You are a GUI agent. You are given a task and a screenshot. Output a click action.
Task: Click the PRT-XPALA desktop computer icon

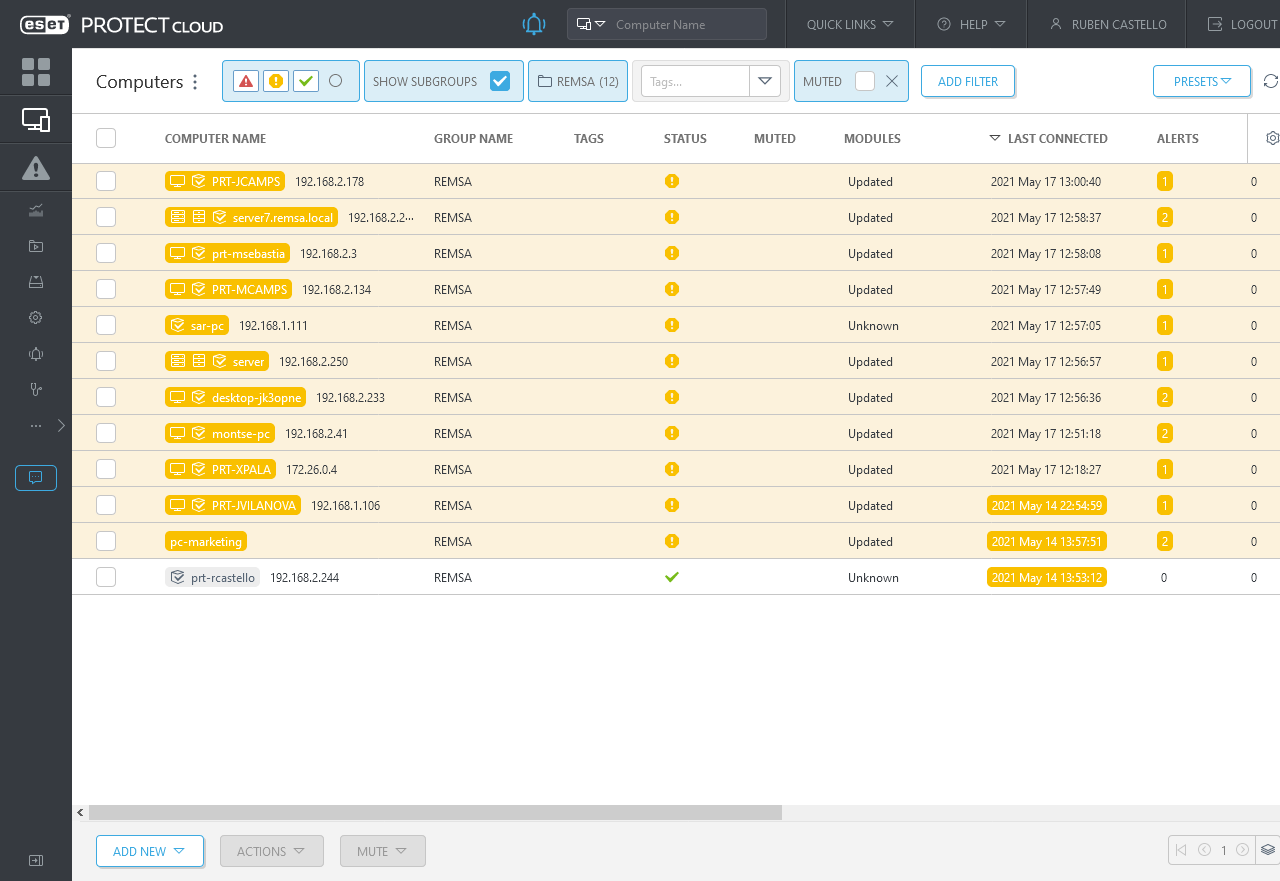click(178, 469)
